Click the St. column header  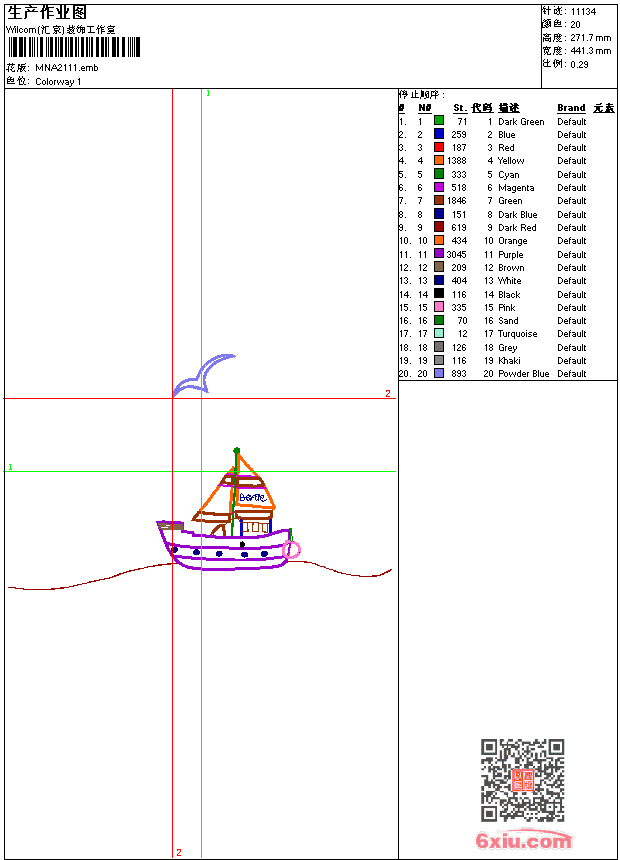(460, 108)
